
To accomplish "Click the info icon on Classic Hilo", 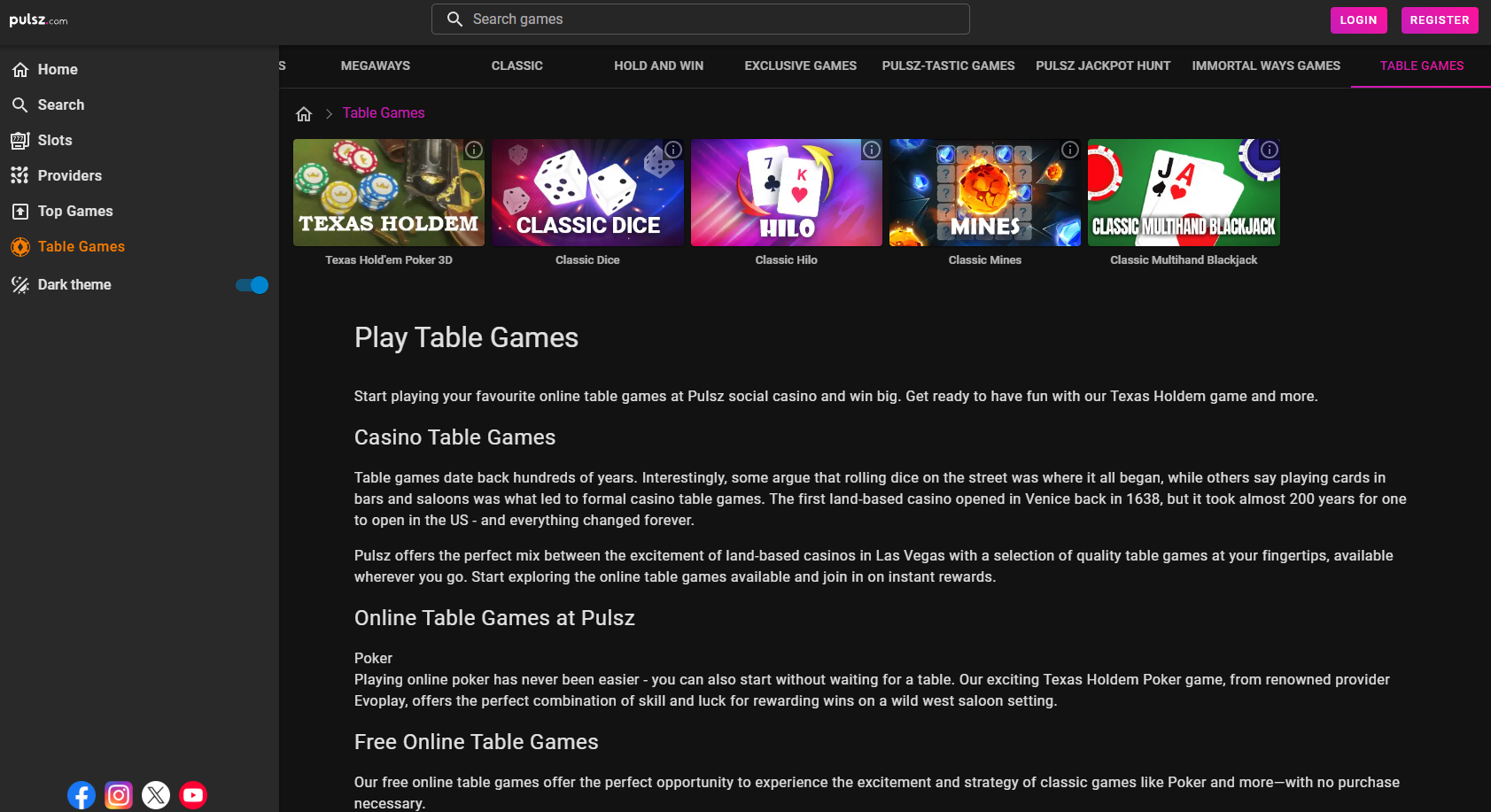I will click(872, 150).
